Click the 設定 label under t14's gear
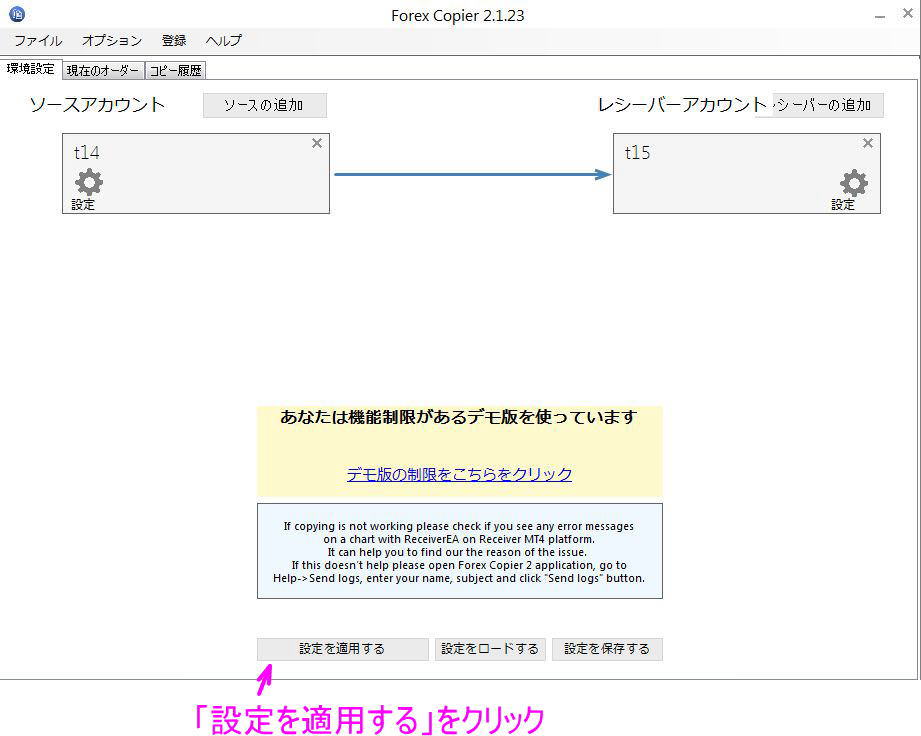This screenshot has height=736, width=921. 84,203
